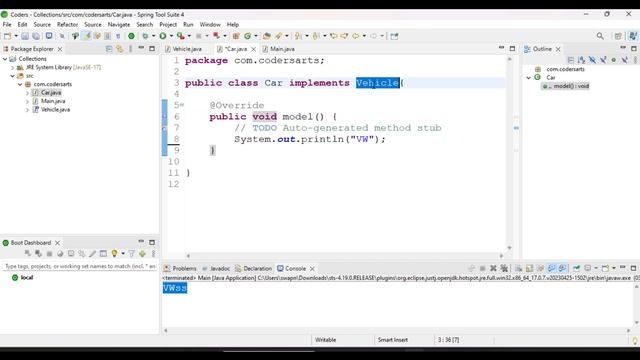This screenshot has height=360, width=640.
Task: Open the Window menu
Action: [x=210, y=24]
